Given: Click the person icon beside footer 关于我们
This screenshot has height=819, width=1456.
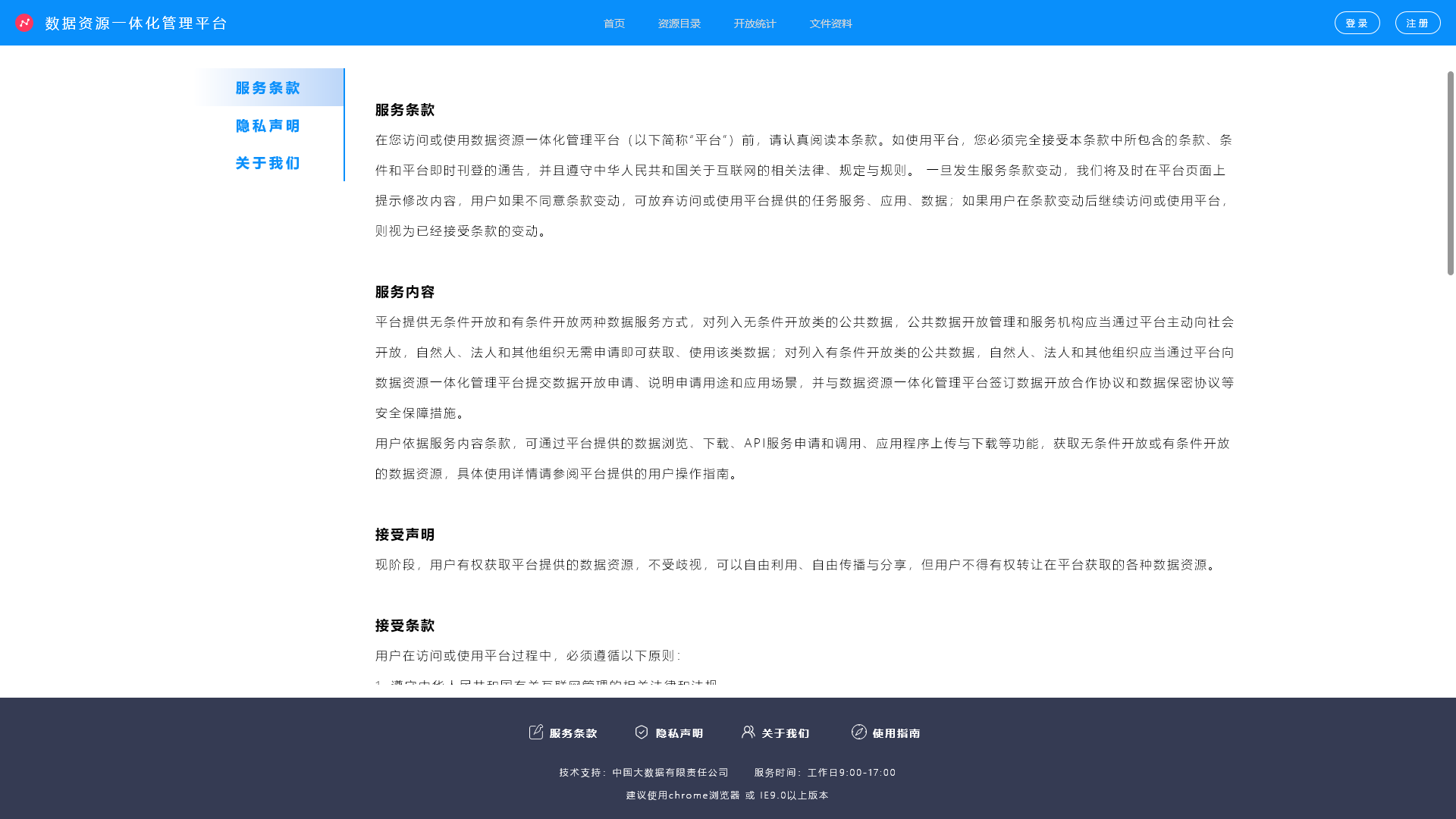Looking at the screenshot, I should [x=748, y=732].
